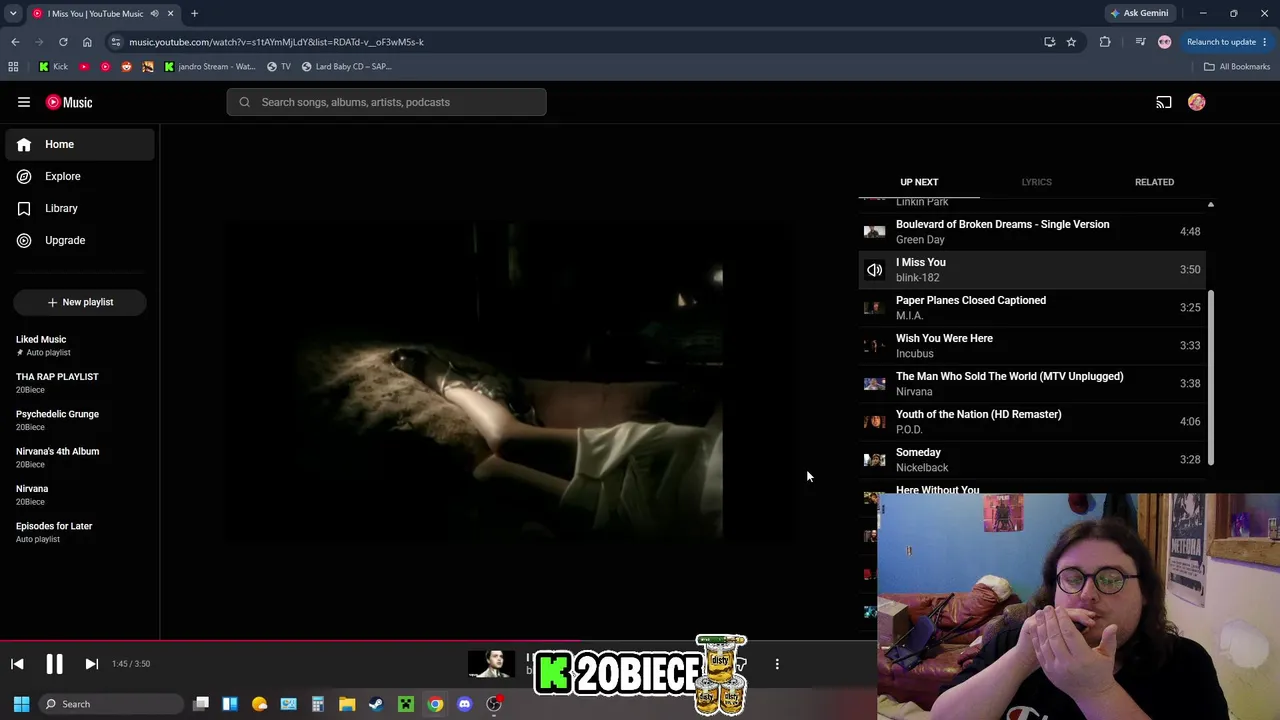Image resolution: width=1280 pixels, height=720 pixels.
Task: Click the browser Home button
Action: click(87, 42)
